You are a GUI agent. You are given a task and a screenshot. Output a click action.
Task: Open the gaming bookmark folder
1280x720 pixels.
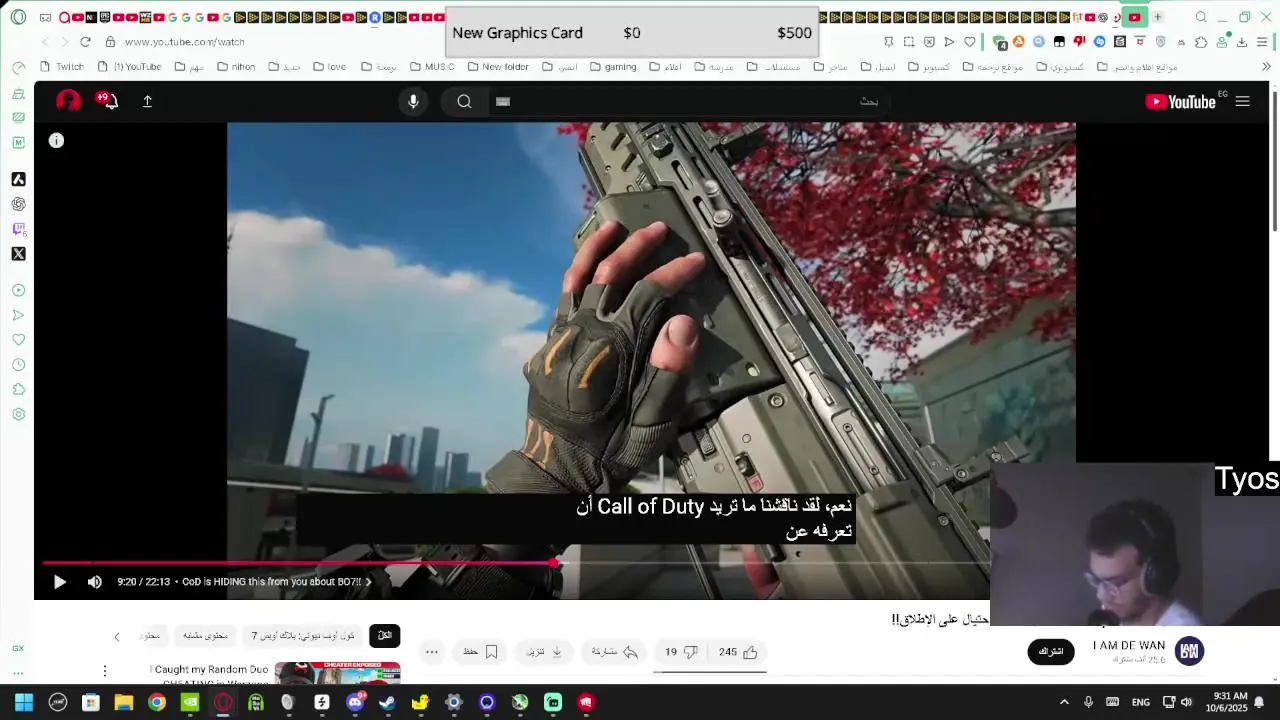pos(612,67)
